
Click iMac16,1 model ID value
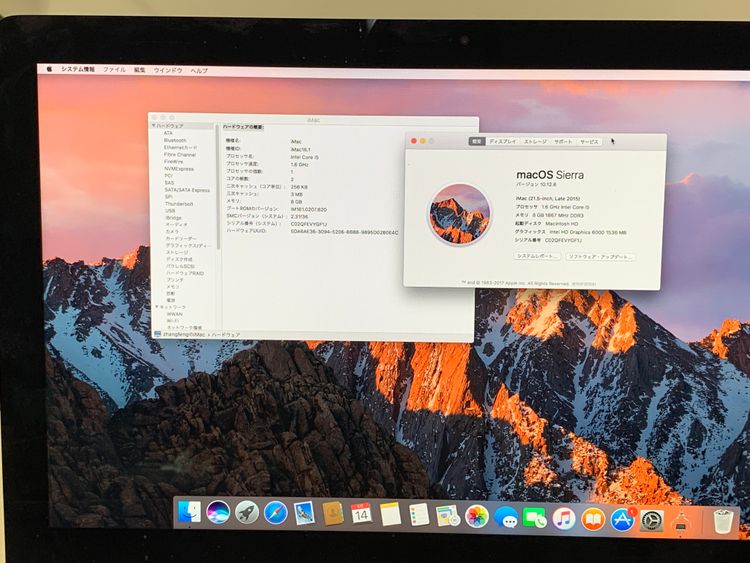click(x=300, y=149)
